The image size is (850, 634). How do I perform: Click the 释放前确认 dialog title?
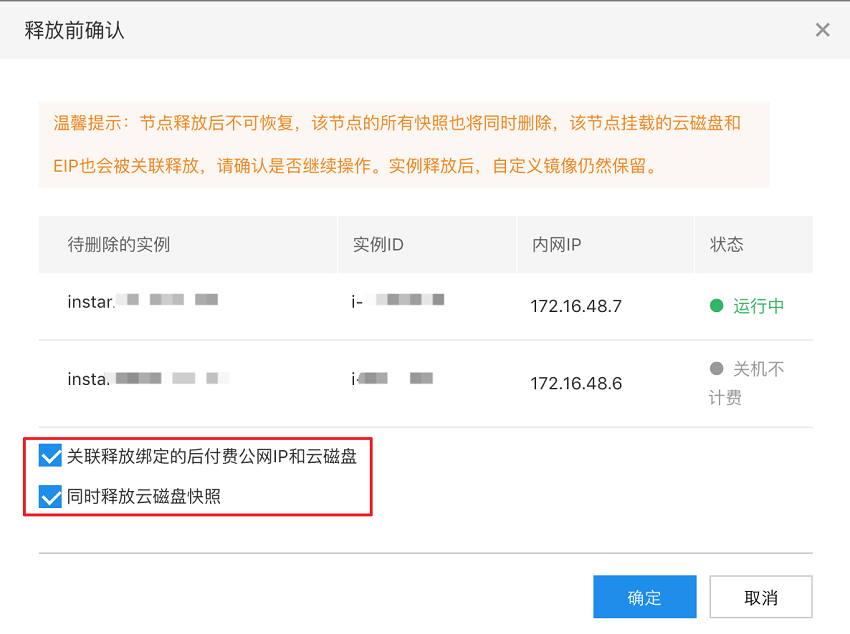tap(74, 30)
